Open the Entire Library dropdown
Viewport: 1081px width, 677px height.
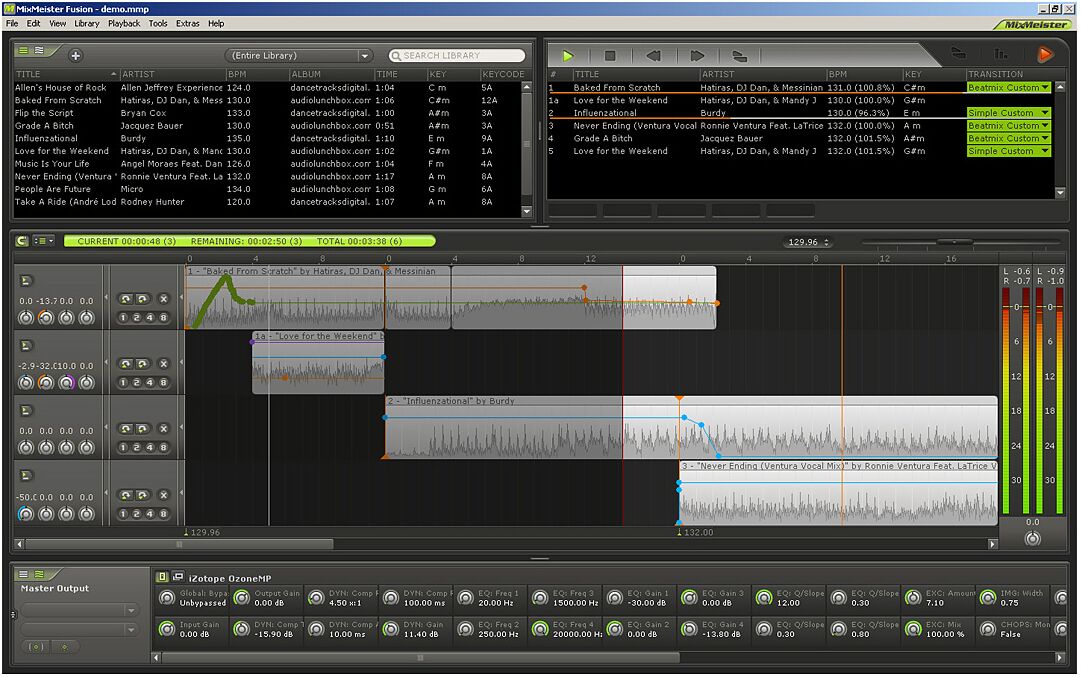pos(299,55)
